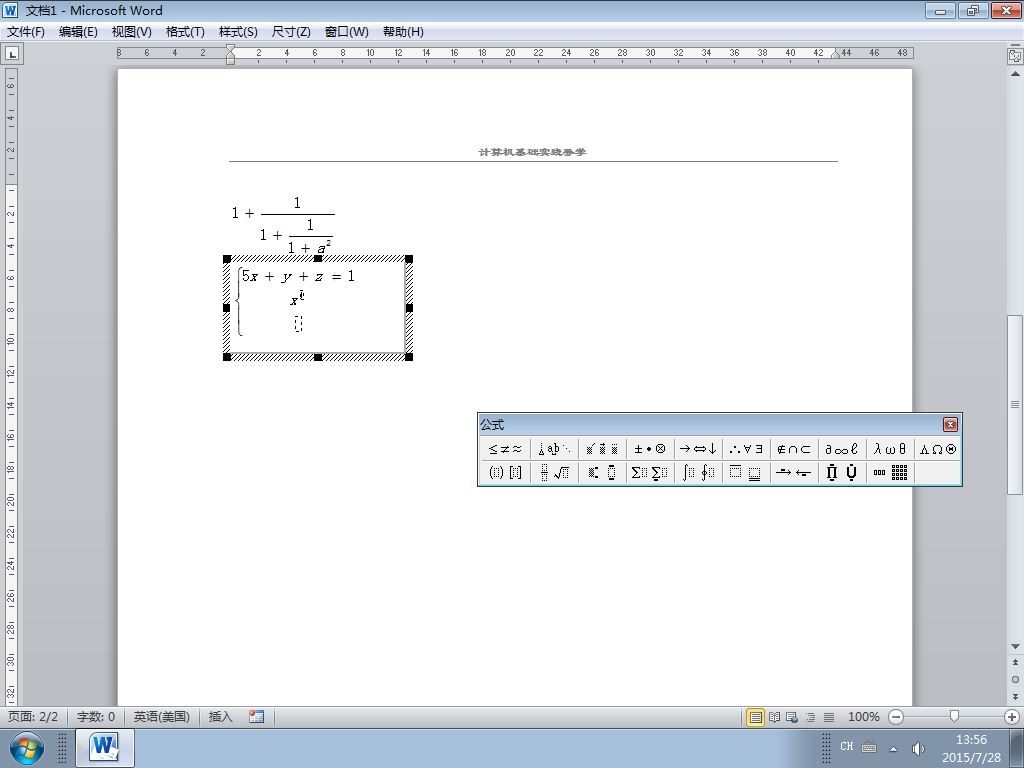Screen dimensions: 1024x768
Task: Click the zoom in plus button
Action: pos(1012,717)
